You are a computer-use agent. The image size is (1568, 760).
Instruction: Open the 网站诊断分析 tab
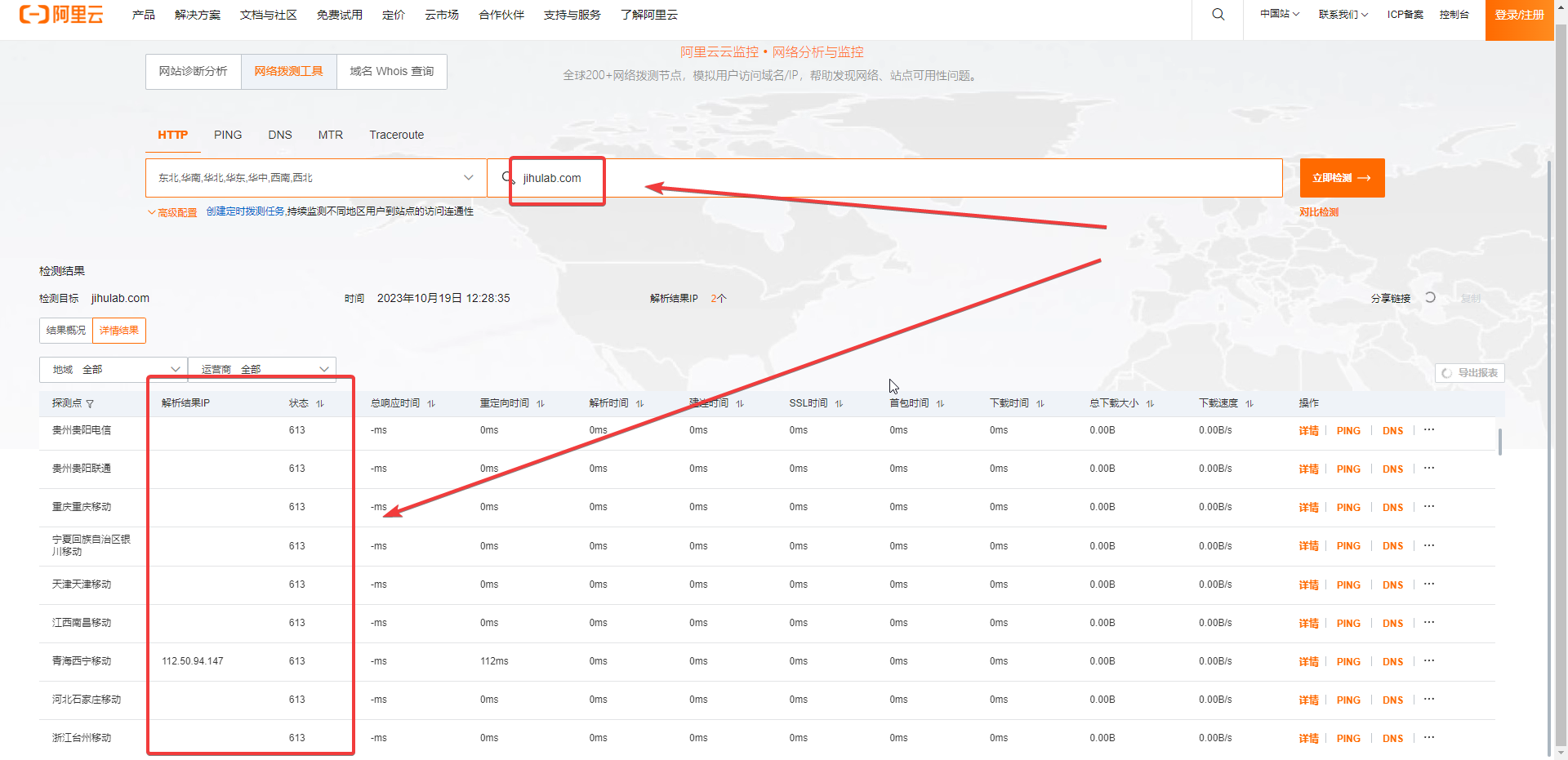click(194, 72)
